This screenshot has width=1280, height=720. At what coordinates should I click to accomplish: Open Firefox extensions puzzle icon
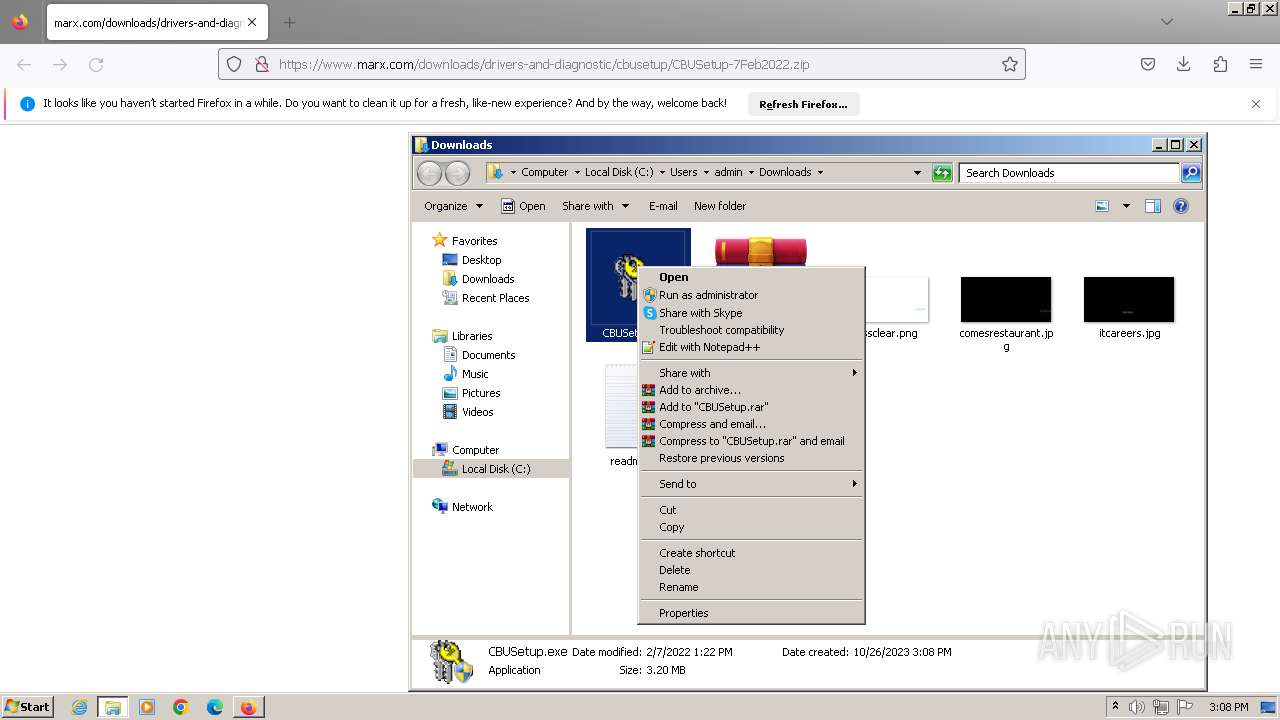tap(1220, 64)
